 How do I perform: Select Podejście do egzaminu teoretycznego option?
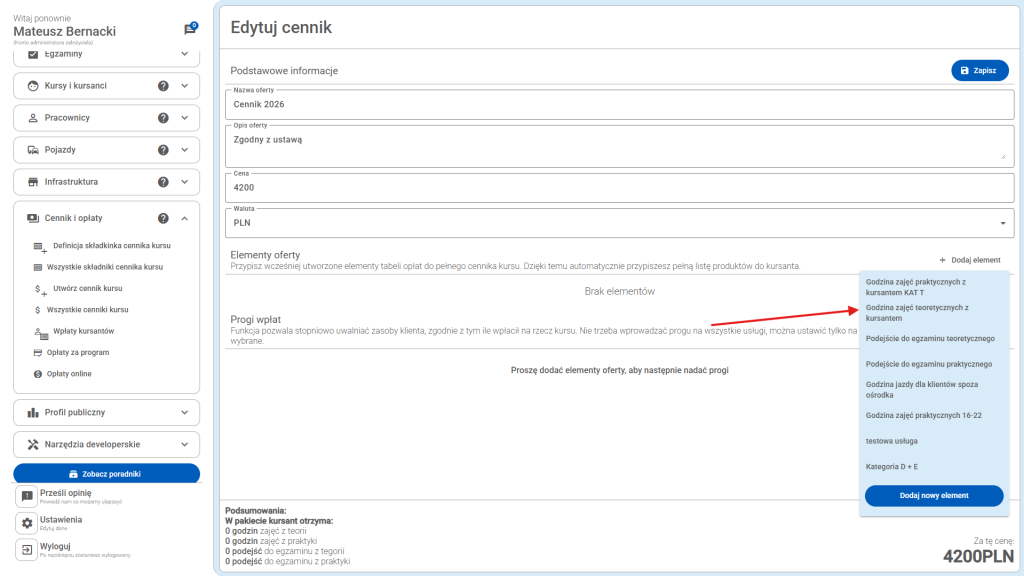[x=930, y=339]
